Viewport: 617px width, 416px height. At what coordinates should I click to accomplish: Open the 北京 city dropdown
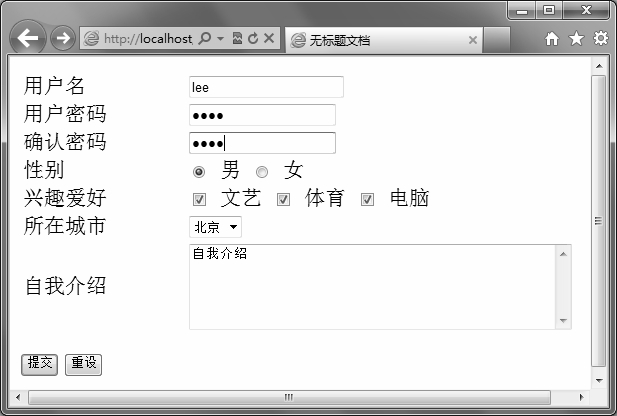(x=215, y=227)
